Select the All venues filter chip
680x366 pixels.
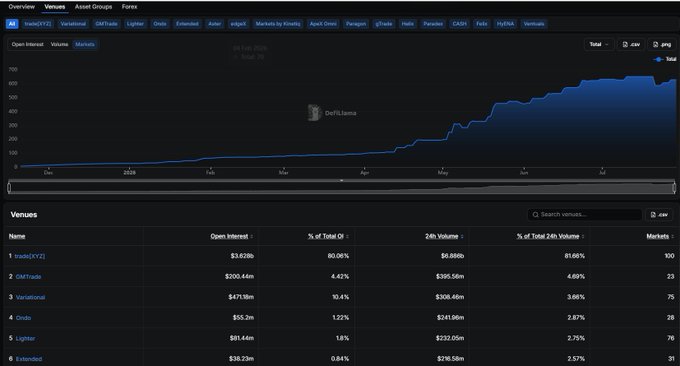(12, 24)
